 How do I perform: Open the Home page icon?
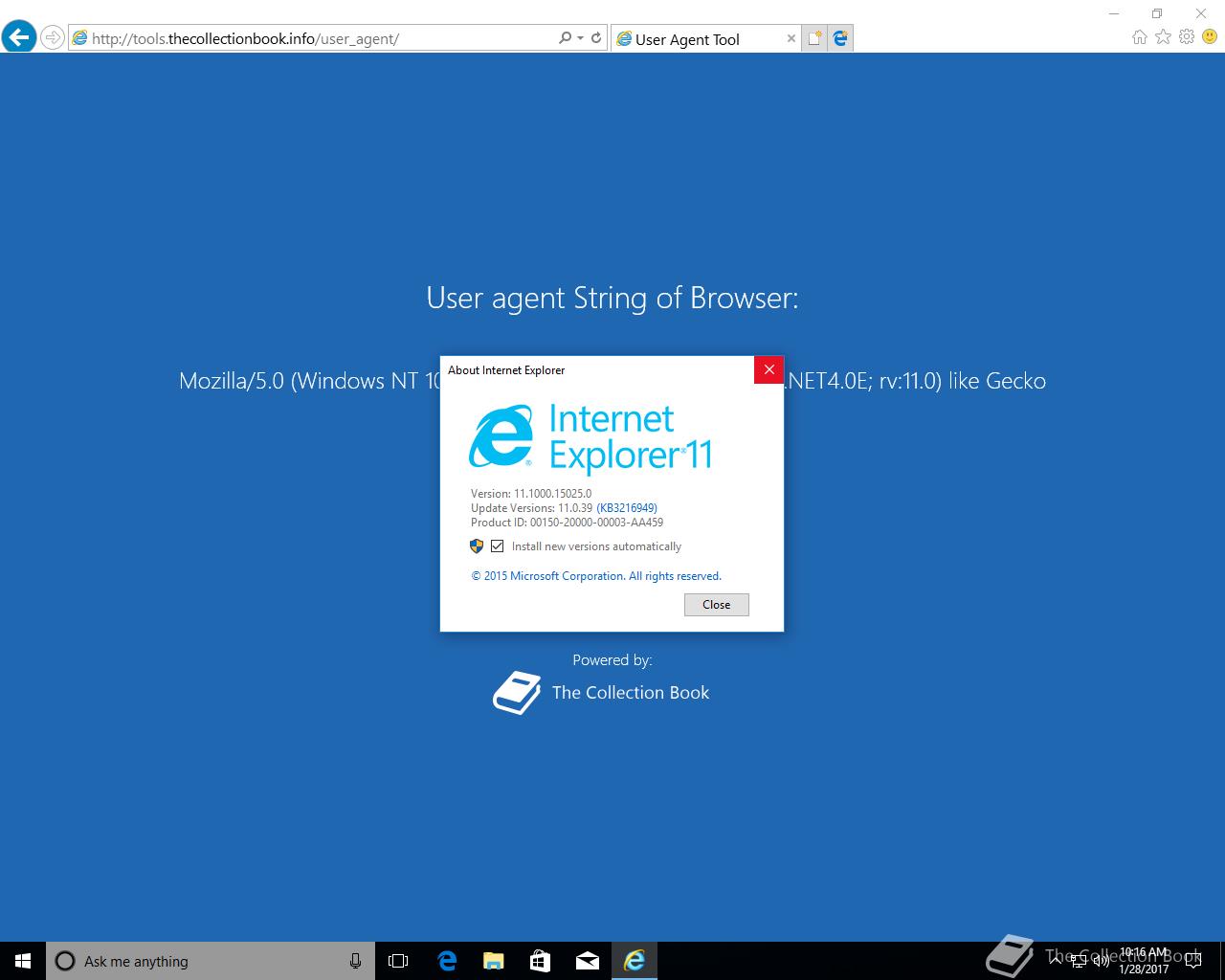click(x=1139, y=37)
